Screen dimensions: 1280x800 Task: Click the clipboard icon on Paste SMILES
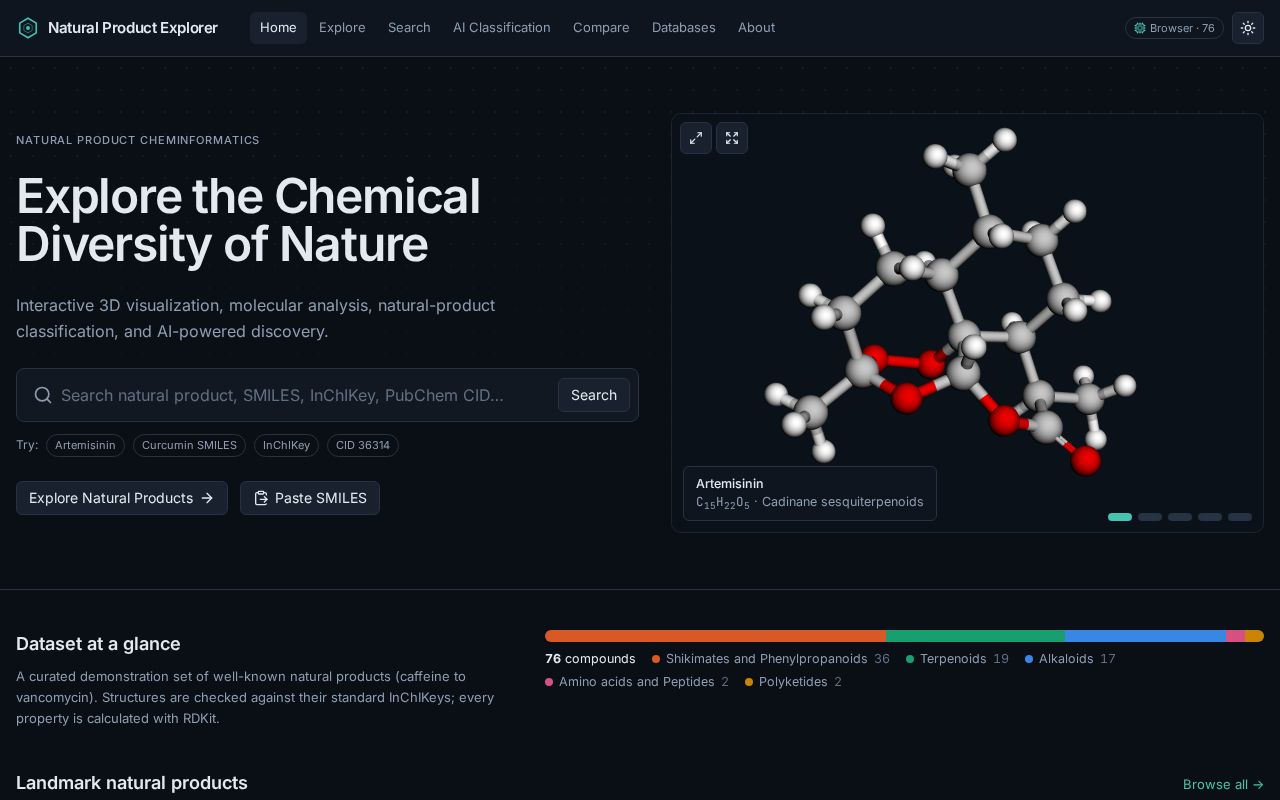click(261, 498)
